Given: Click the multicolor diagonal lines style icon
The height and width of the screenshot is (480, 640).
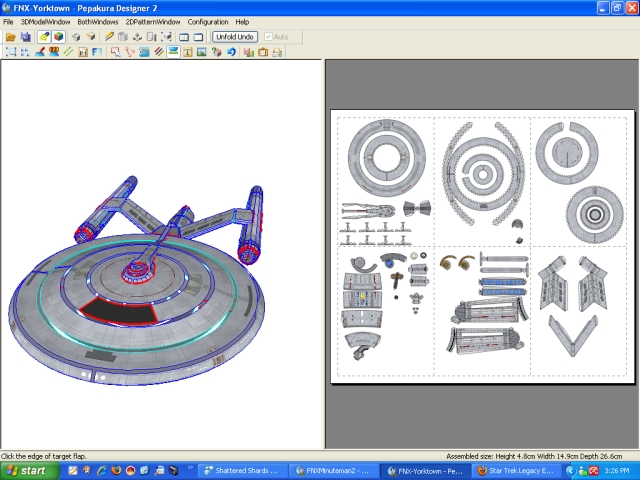Looking at the screenshot, I should [x=159, y=52].
